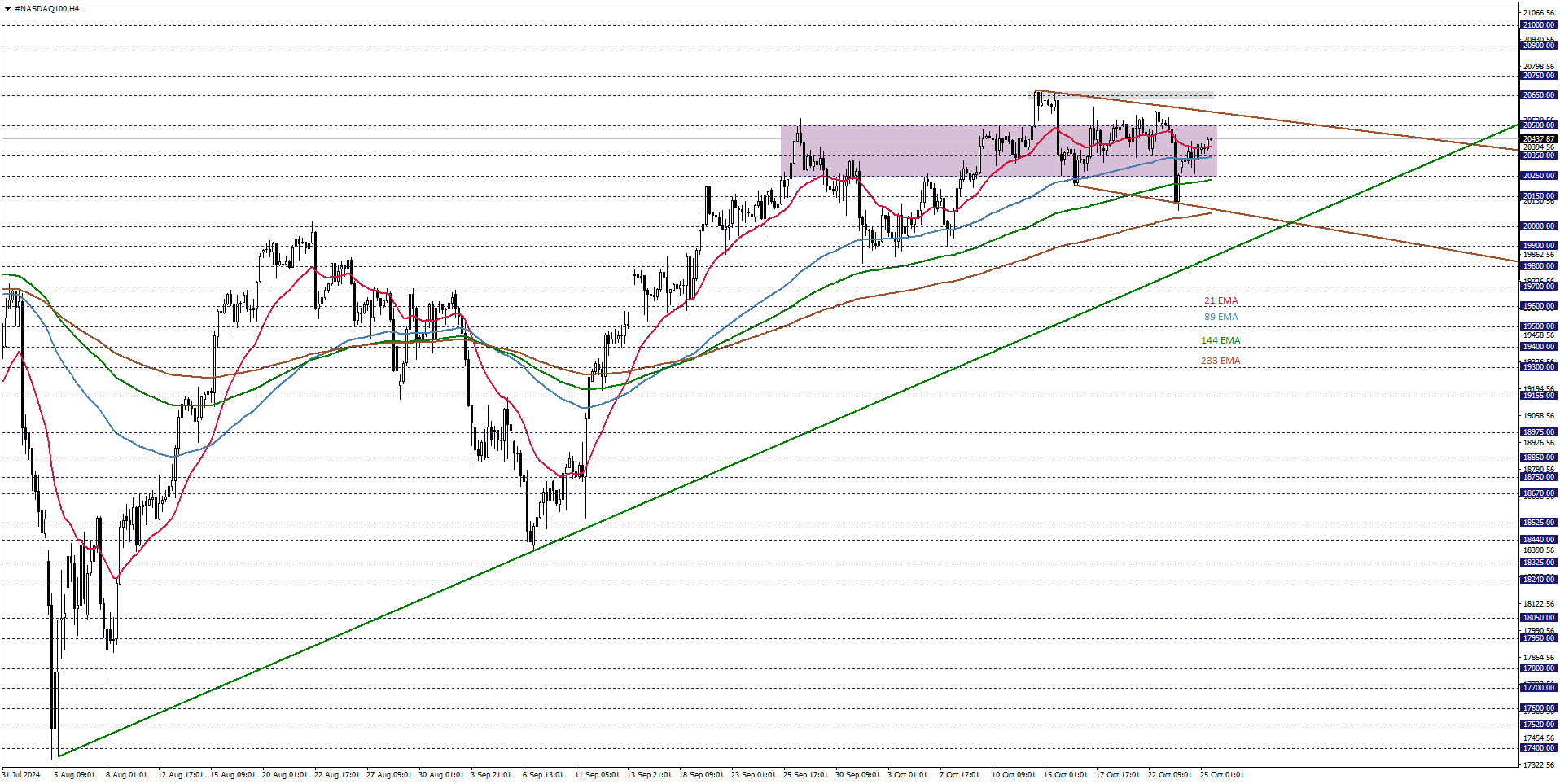Click the 20500.00 price level label
This screenshot has height=784, width=1560.
coord(1539,125)
